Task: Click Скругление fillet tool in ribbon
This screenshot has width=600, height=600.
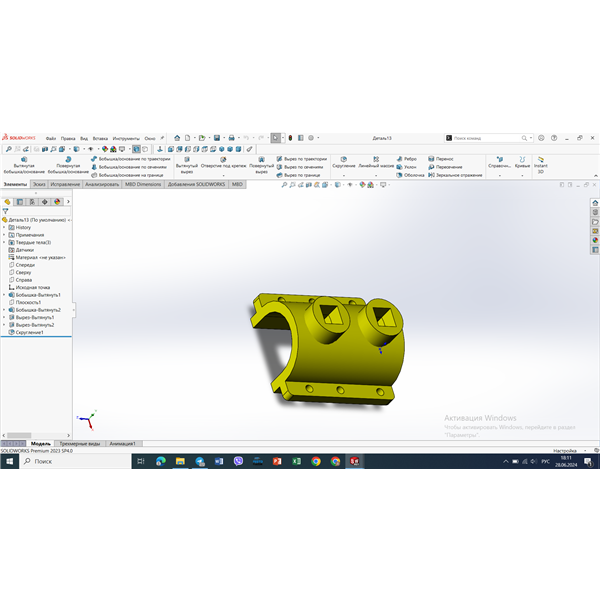Action: [x=344, y=162]
